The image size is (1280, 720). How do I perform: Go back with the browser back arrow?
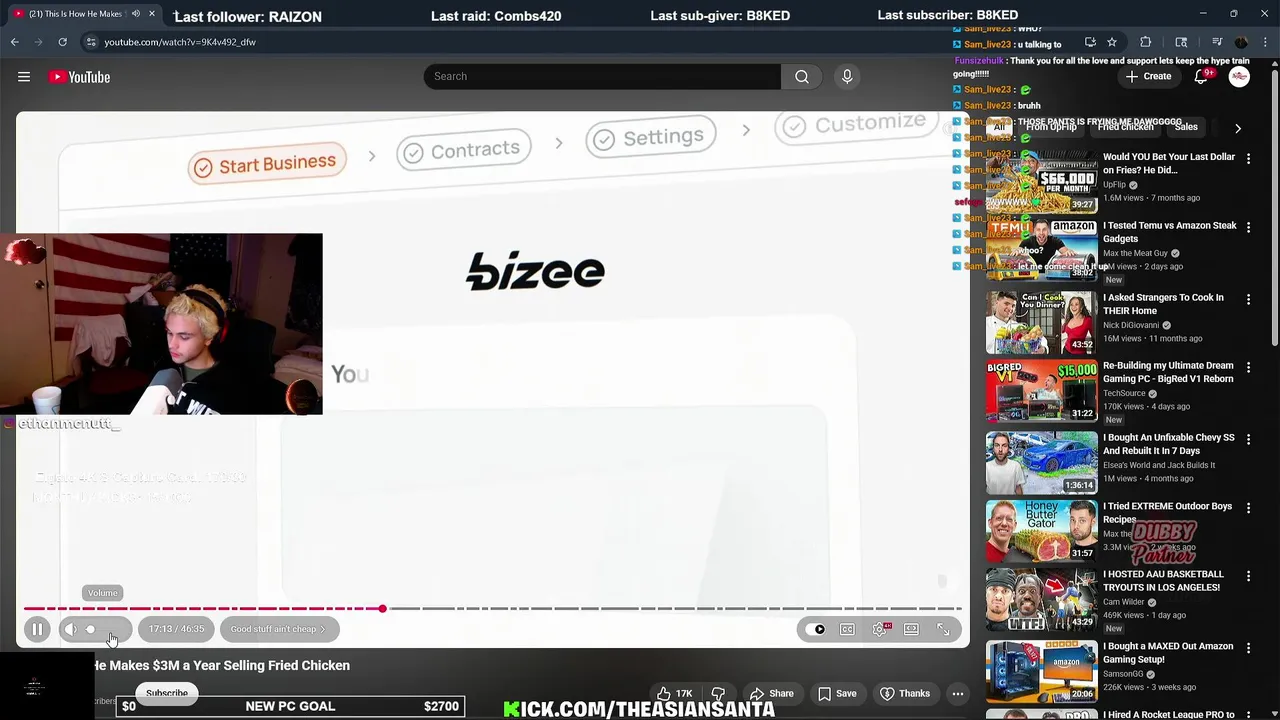pos(15,42)
